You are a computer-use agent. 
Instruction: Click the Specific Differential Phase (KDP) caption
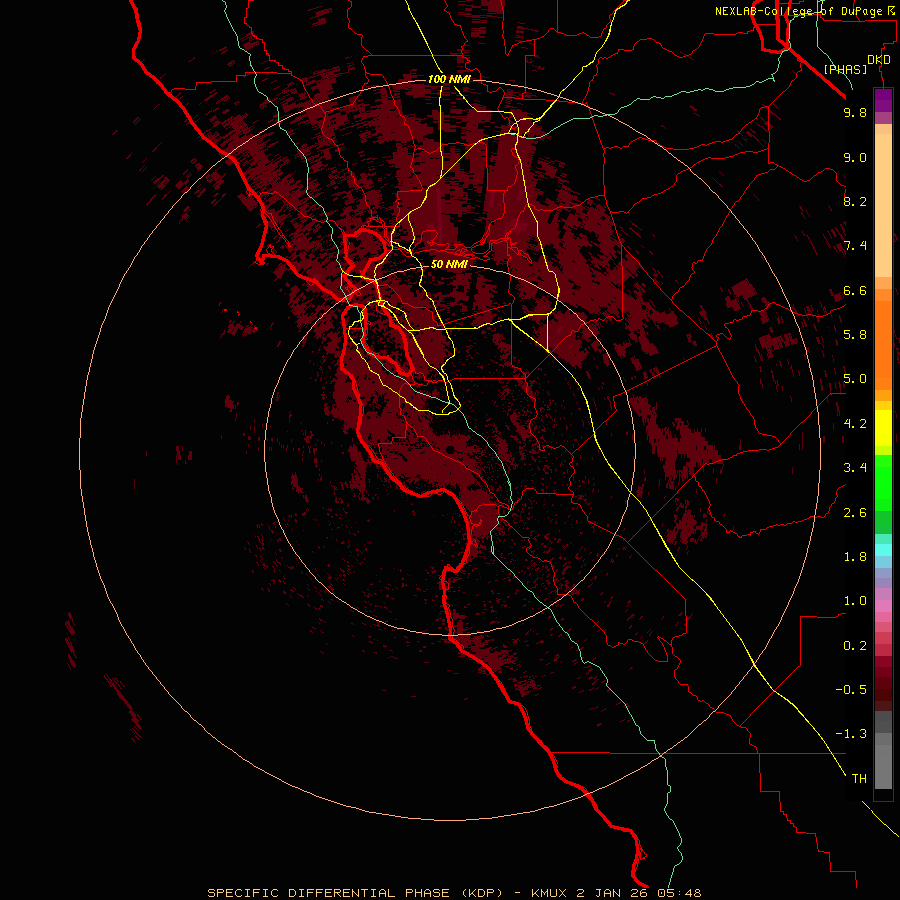[364, 893]
